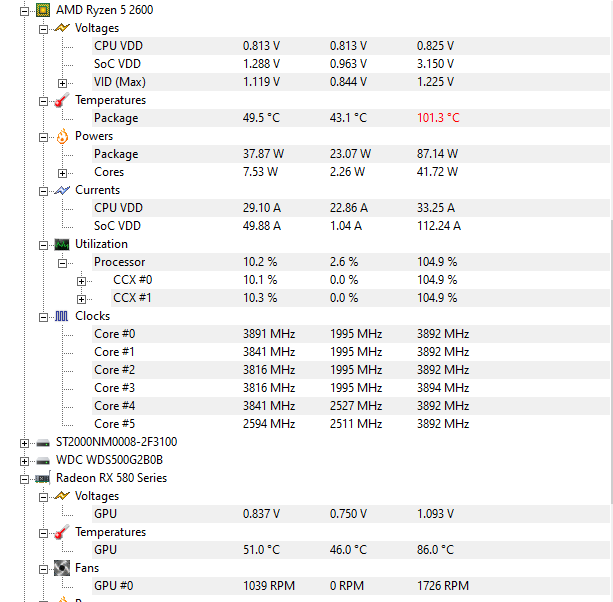Image resolution: width=613 pixels, height=602 pixels.
Task: Click the CPU Voltages lightning icon
Action: 62,28
